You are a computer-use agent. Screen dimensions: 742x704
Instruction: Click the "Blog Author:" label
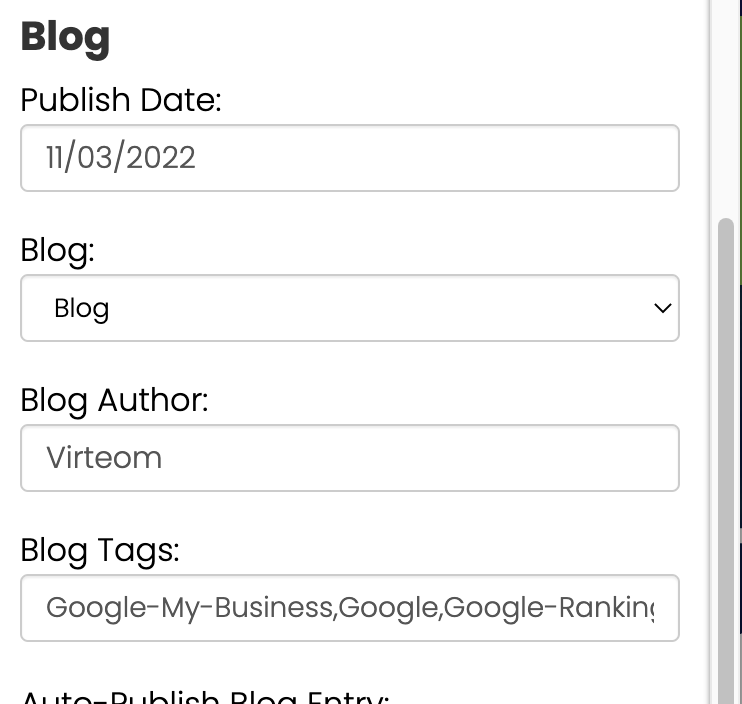[x=114, y=400]
